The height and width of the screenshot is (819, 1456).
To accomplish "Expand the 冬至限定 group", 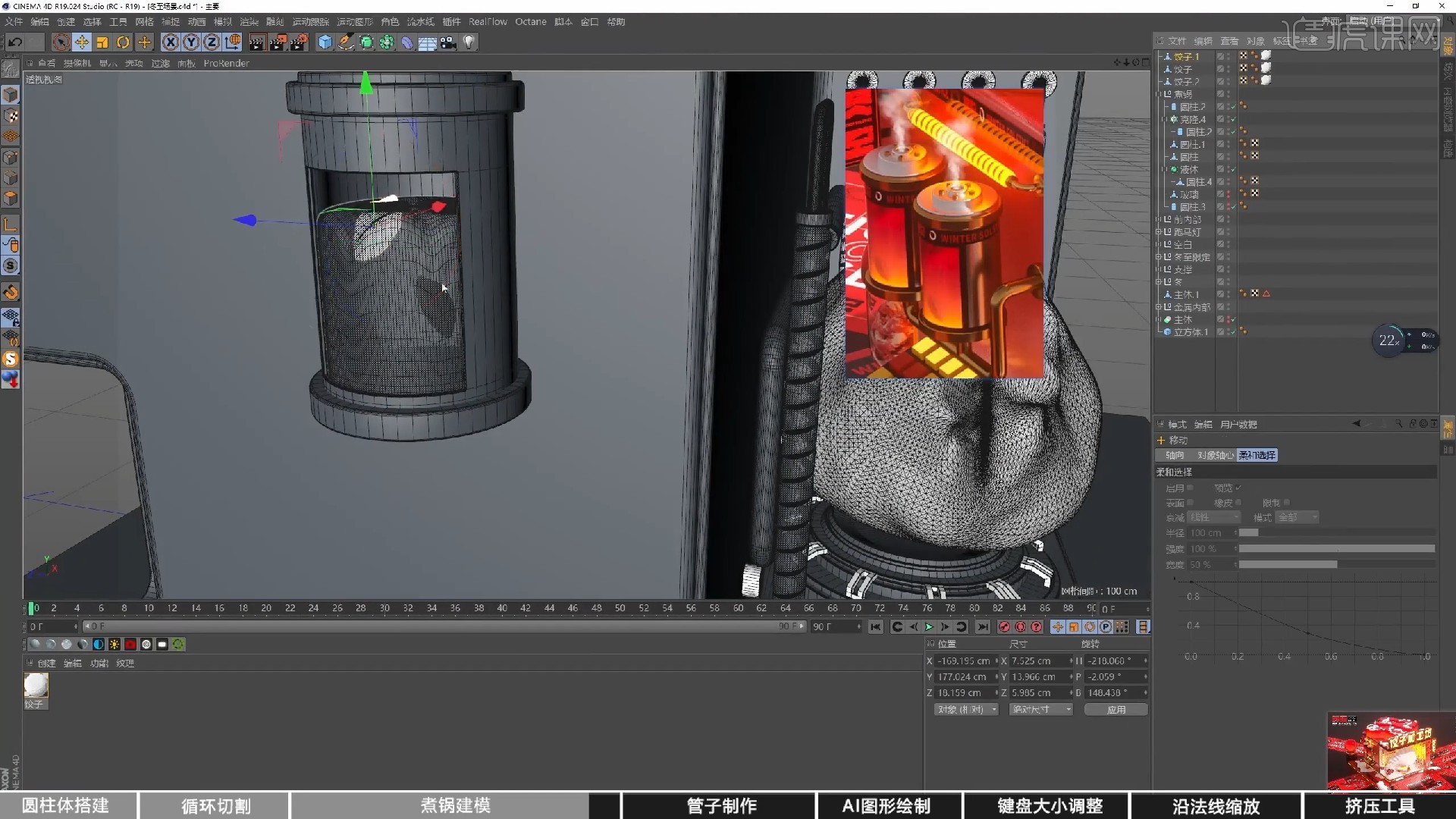I will coord(1159,257).
